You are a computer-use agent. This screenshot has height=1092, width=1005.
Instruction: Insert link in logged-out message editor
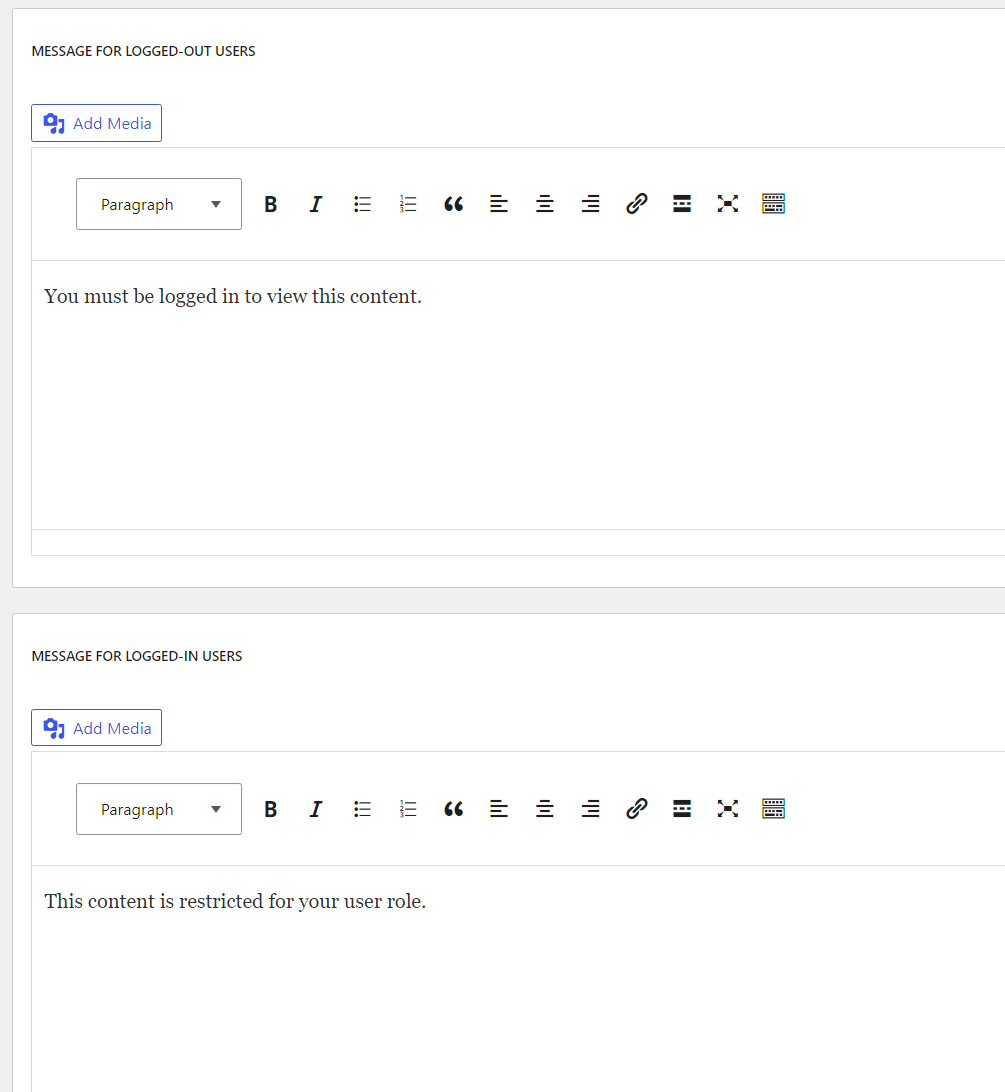(637, 204)
